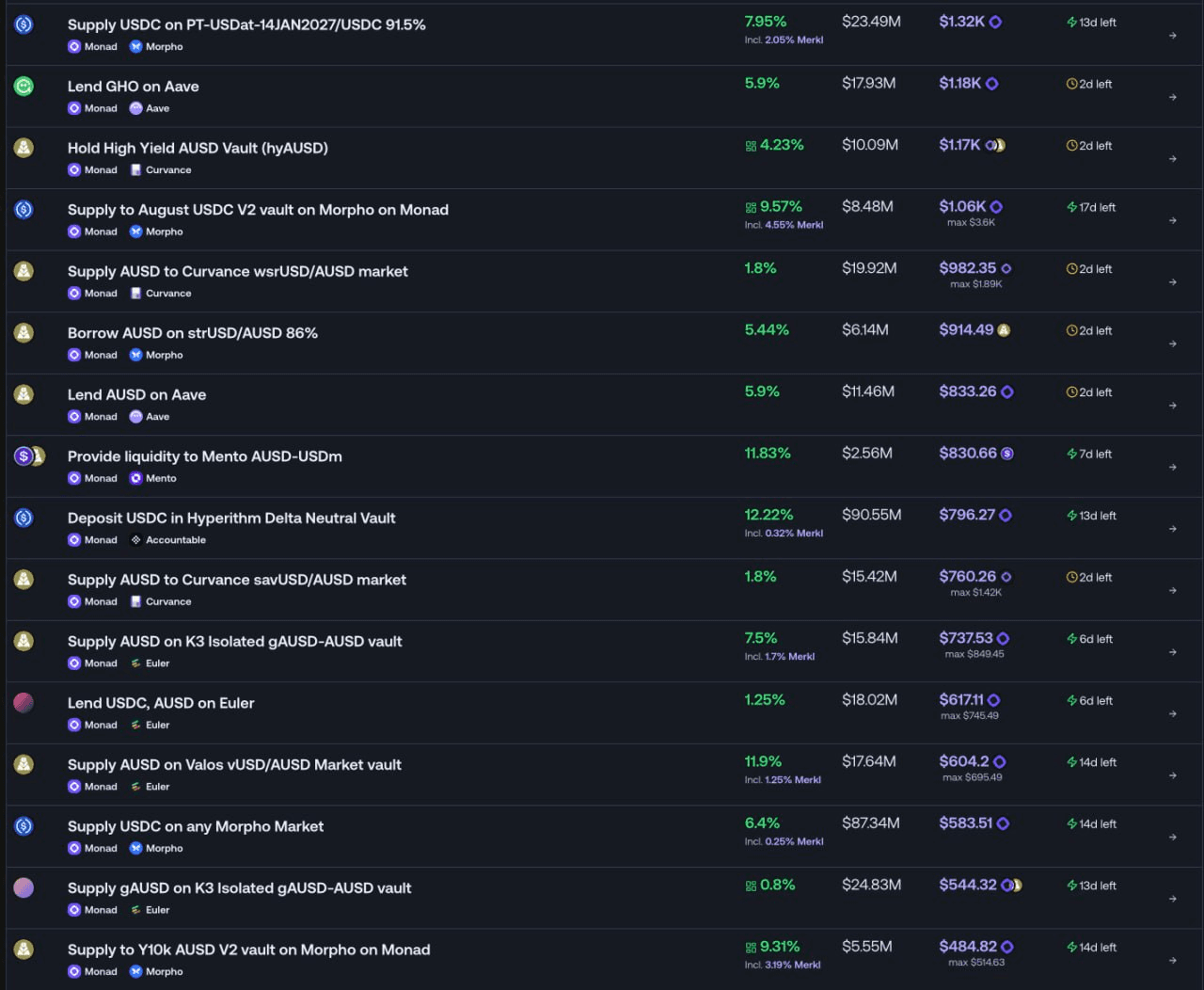Click the gradient token icon beside Lend USDC, AUSD on Euler
The width and height of the screenshot is (1204, 990).
[x=24, y=703]
